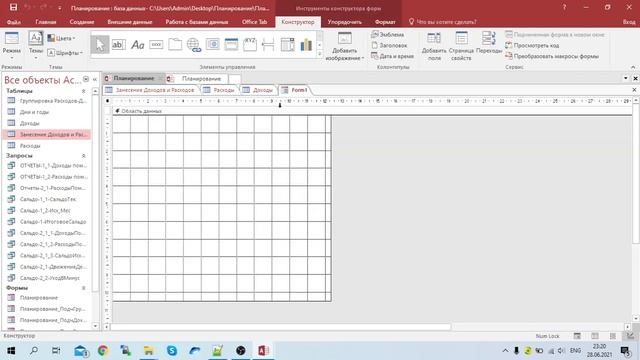
Task: Collapse the Таблицы group
Action: click(84, 91)
